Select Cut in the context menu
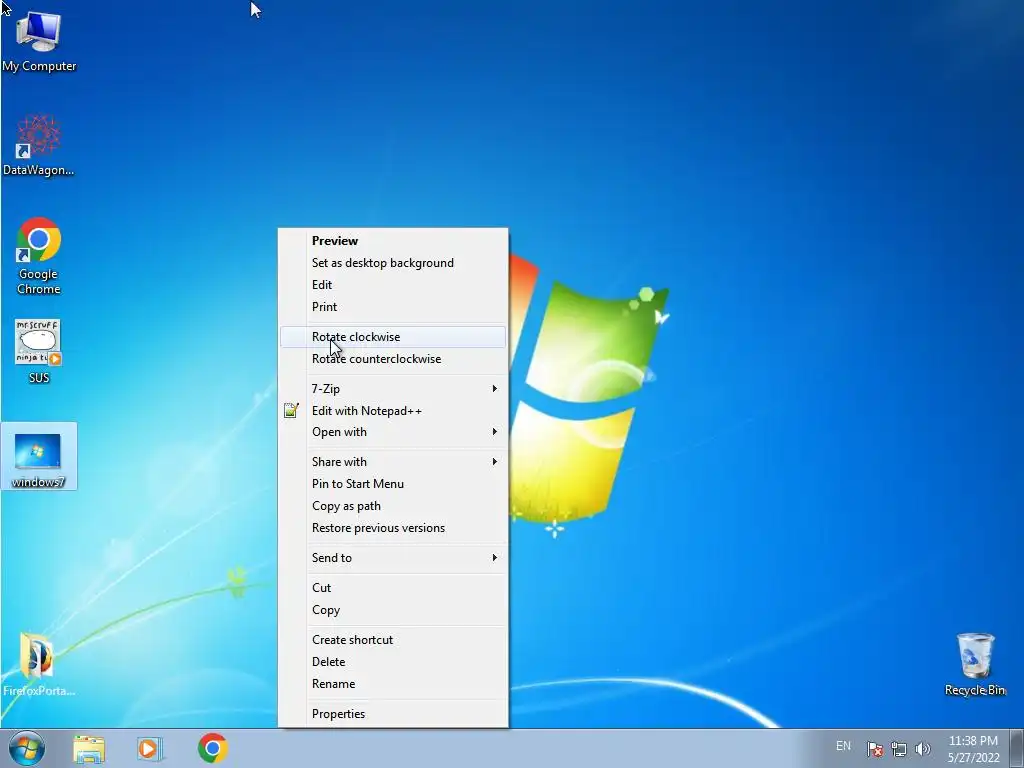Viewport: 1024px width, 768px height. 393,588
